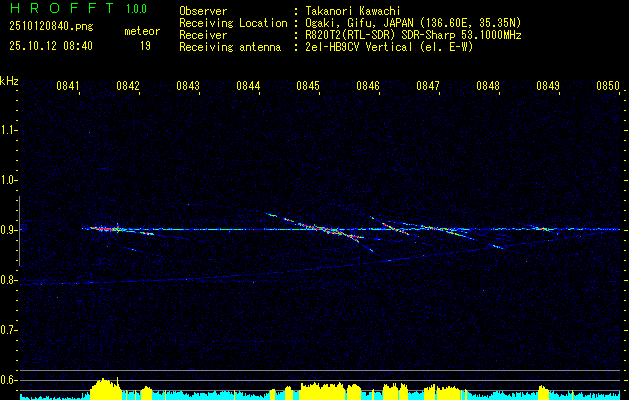
Task: Click the observer name Takanori Kawachi
Action: (x=353, y=11)
